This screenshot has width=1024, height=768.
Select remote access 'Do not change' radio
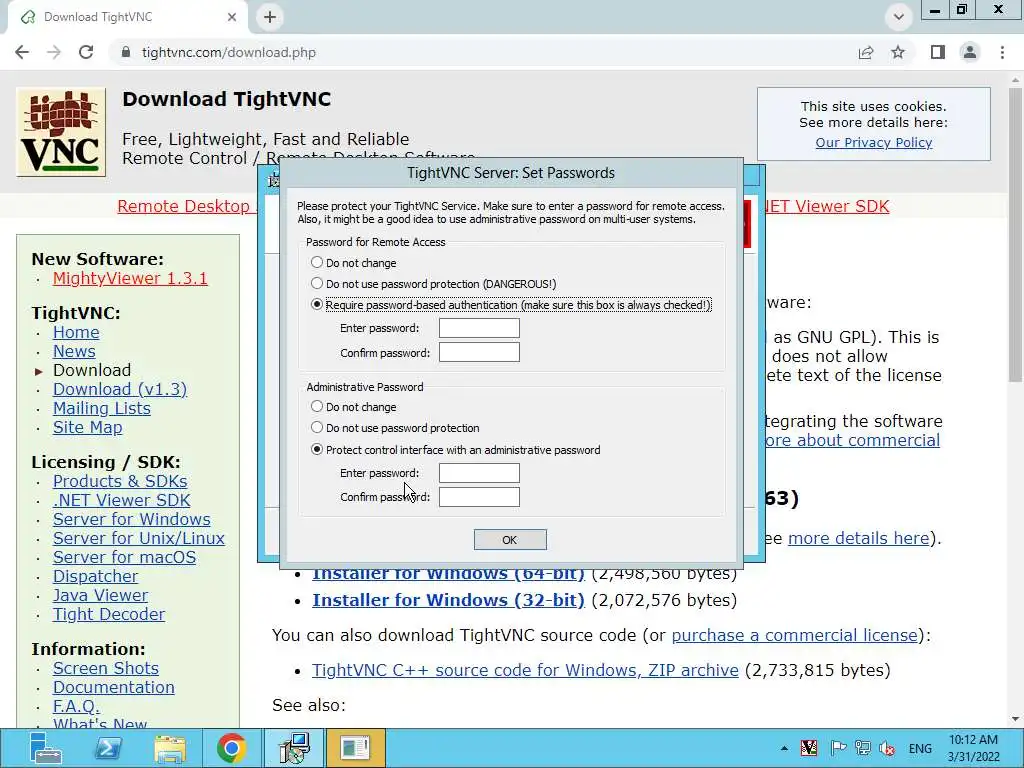(x=317, y=263)
